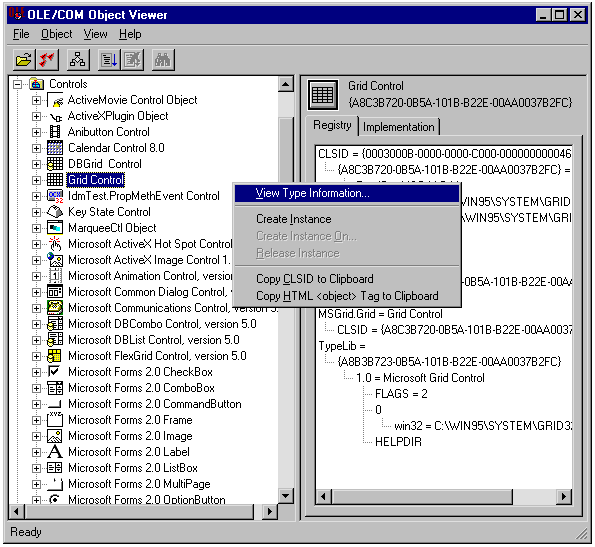Choose Create Instance from context menu

(347, 219)
